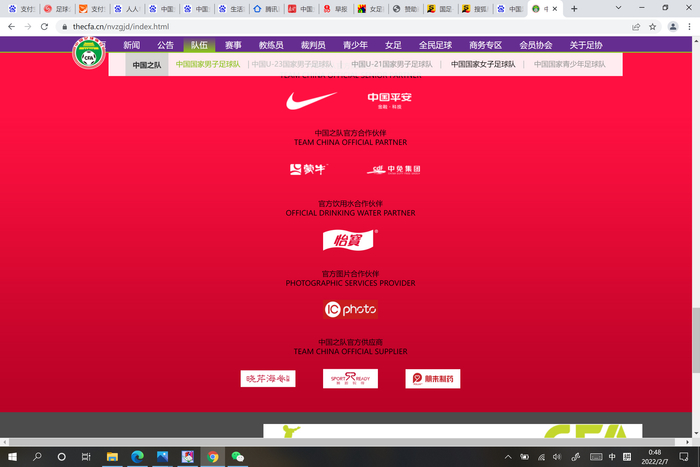Click the 蒙牛 partner logo
This screenshot has height=467, width=700.
[x=308, y=169]
